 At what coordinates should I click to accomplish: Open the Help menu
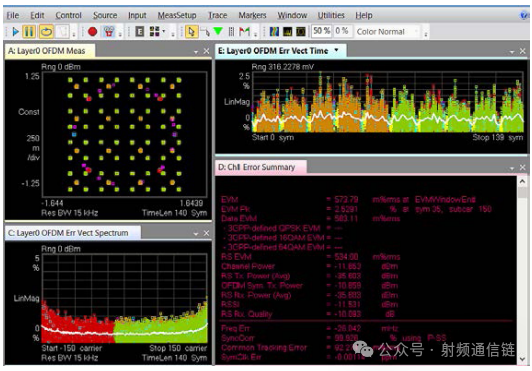pos(364,15)
